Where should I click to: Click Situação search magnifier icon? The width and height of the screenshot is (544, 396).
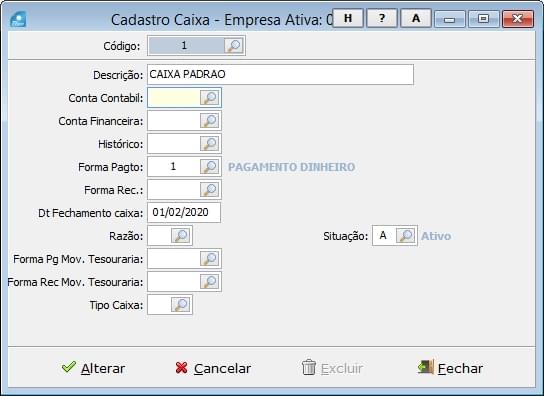[x=406, y=235]
